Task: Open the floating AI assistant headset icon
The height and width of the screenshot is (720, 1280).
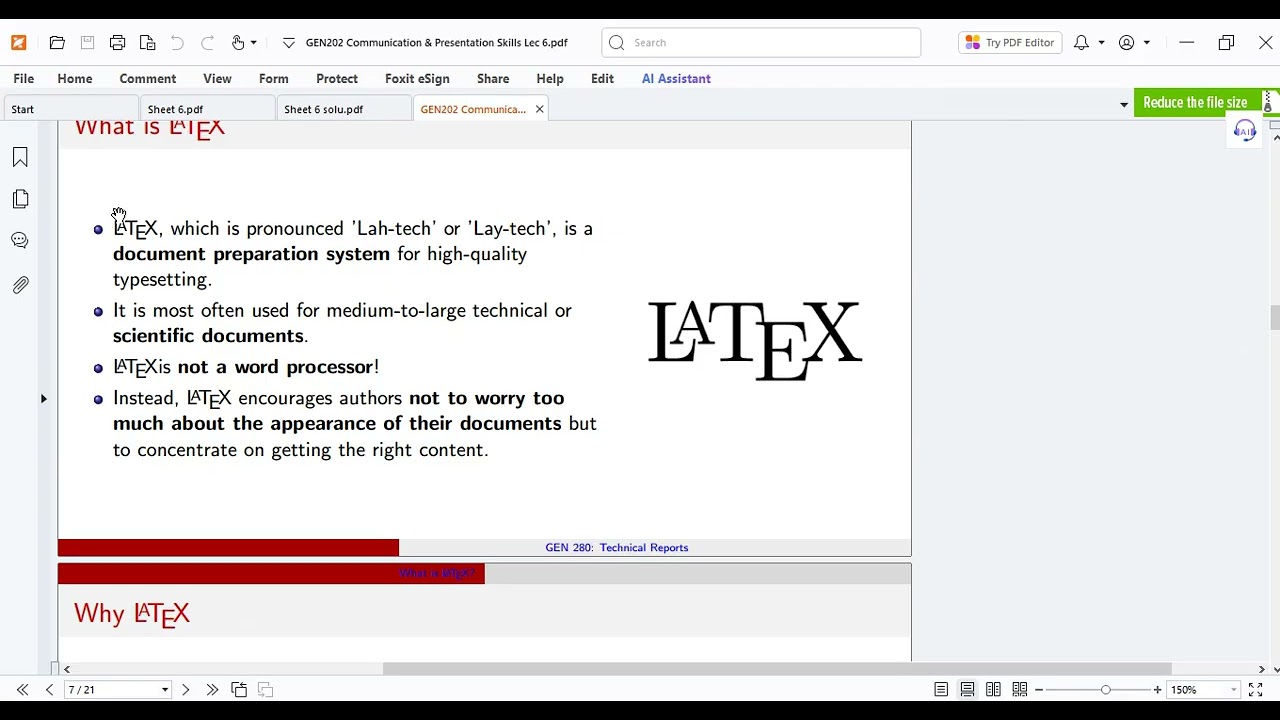Action: coord(1245,131)
